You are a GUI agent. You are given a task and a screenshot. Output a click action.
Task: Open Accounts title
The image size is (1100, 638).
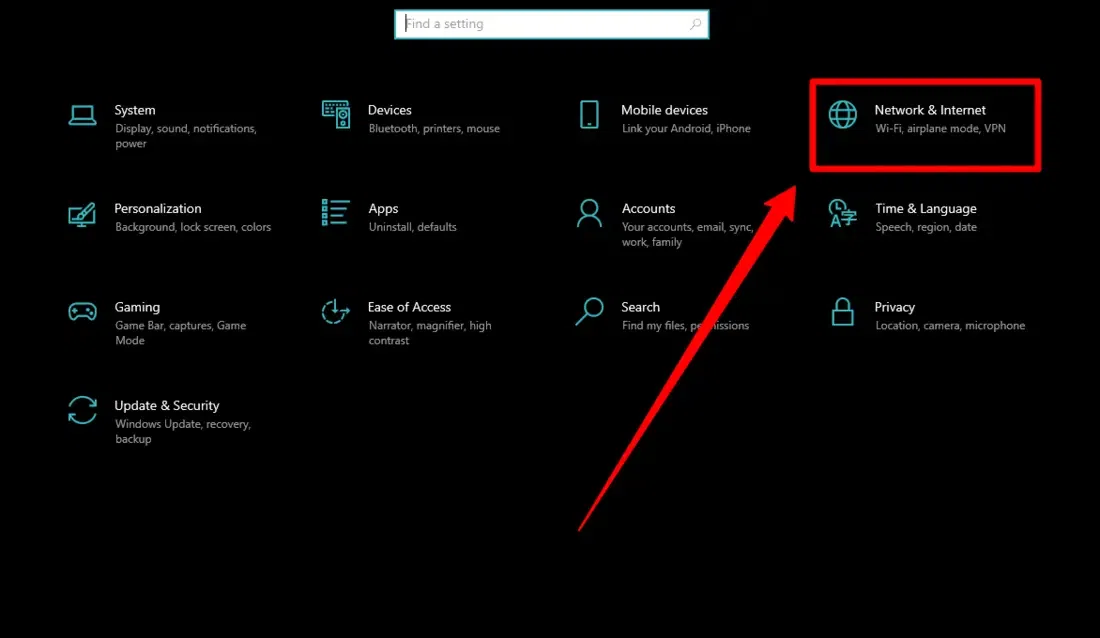(648, 208)
